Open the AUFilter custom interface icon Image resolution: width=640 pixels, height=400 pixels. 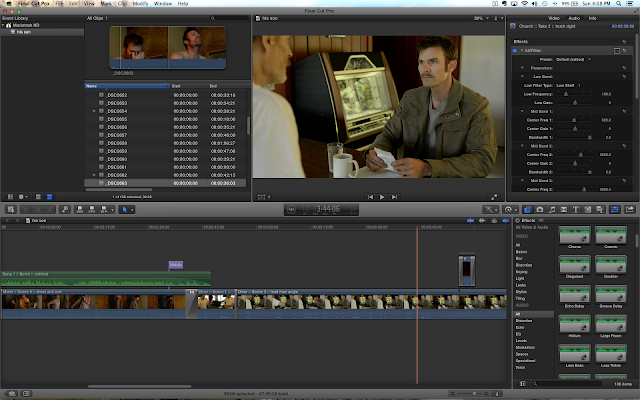(617, 51)
